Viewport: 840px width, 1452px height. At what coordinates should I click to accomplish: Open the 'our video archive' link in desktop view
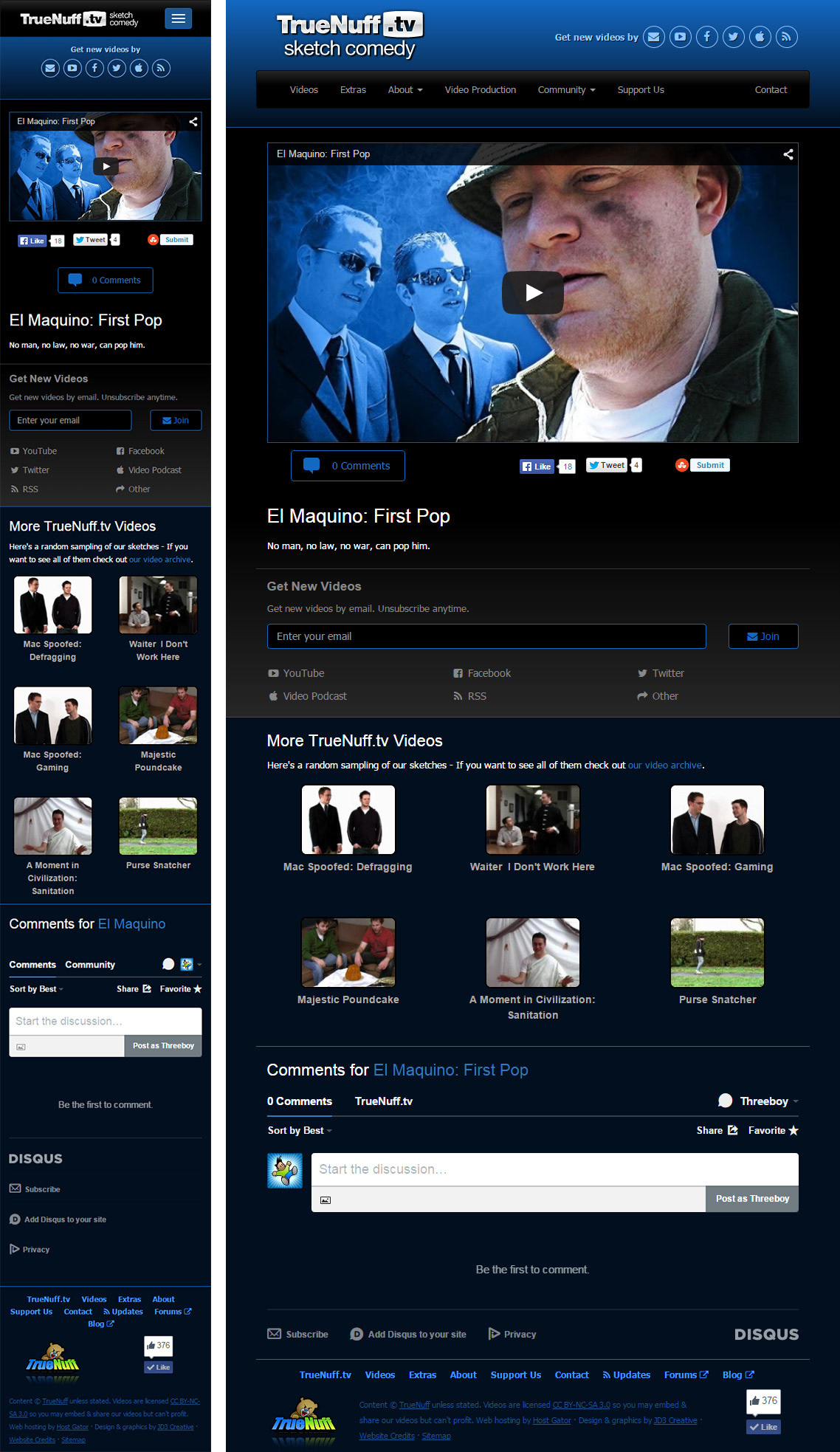(665, 765)
